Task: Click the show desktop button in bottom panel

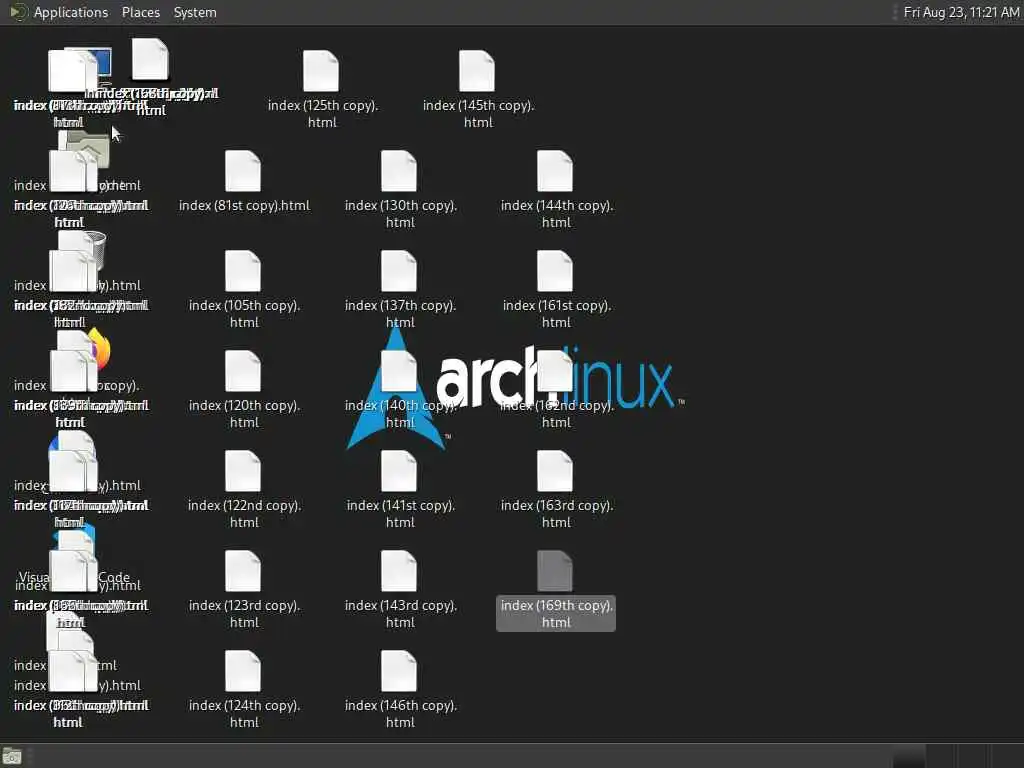Action: pyautogui.click(x=12, y=756)
